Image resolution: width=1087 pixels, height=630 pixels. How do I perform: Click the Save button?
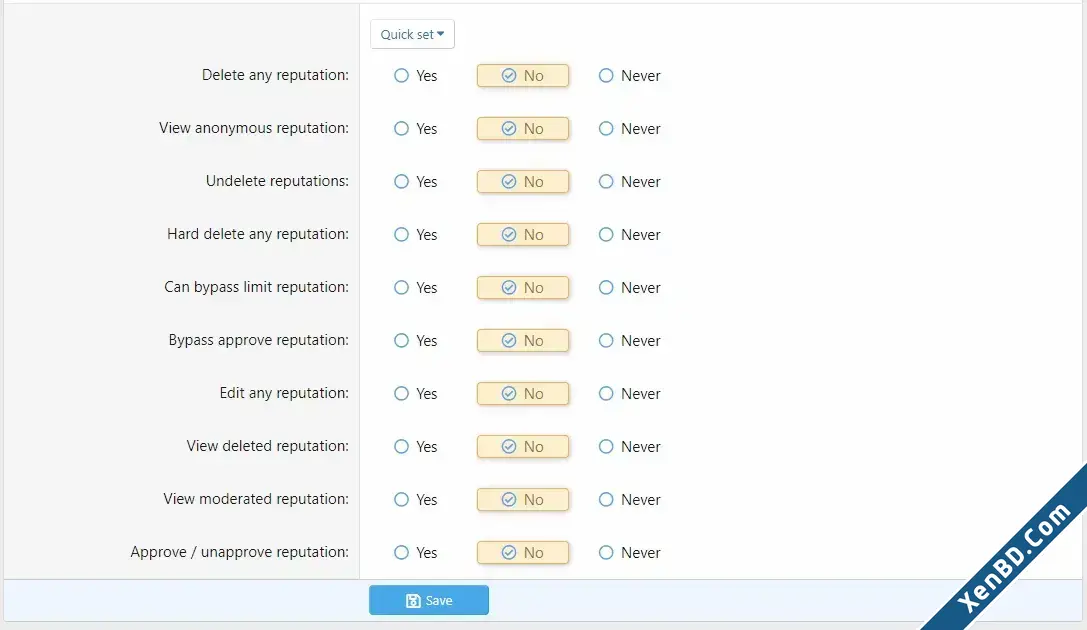click(x=428, y=600)
